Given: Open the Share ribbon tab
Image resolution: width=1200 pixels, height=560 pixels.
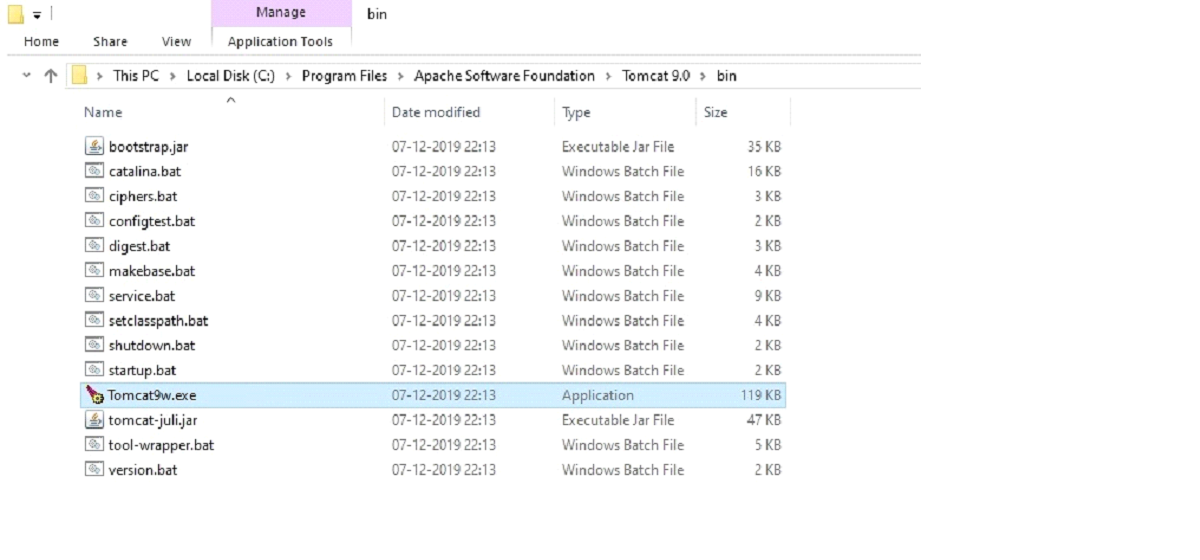Looking at the screenshot, I should (110, 41).
